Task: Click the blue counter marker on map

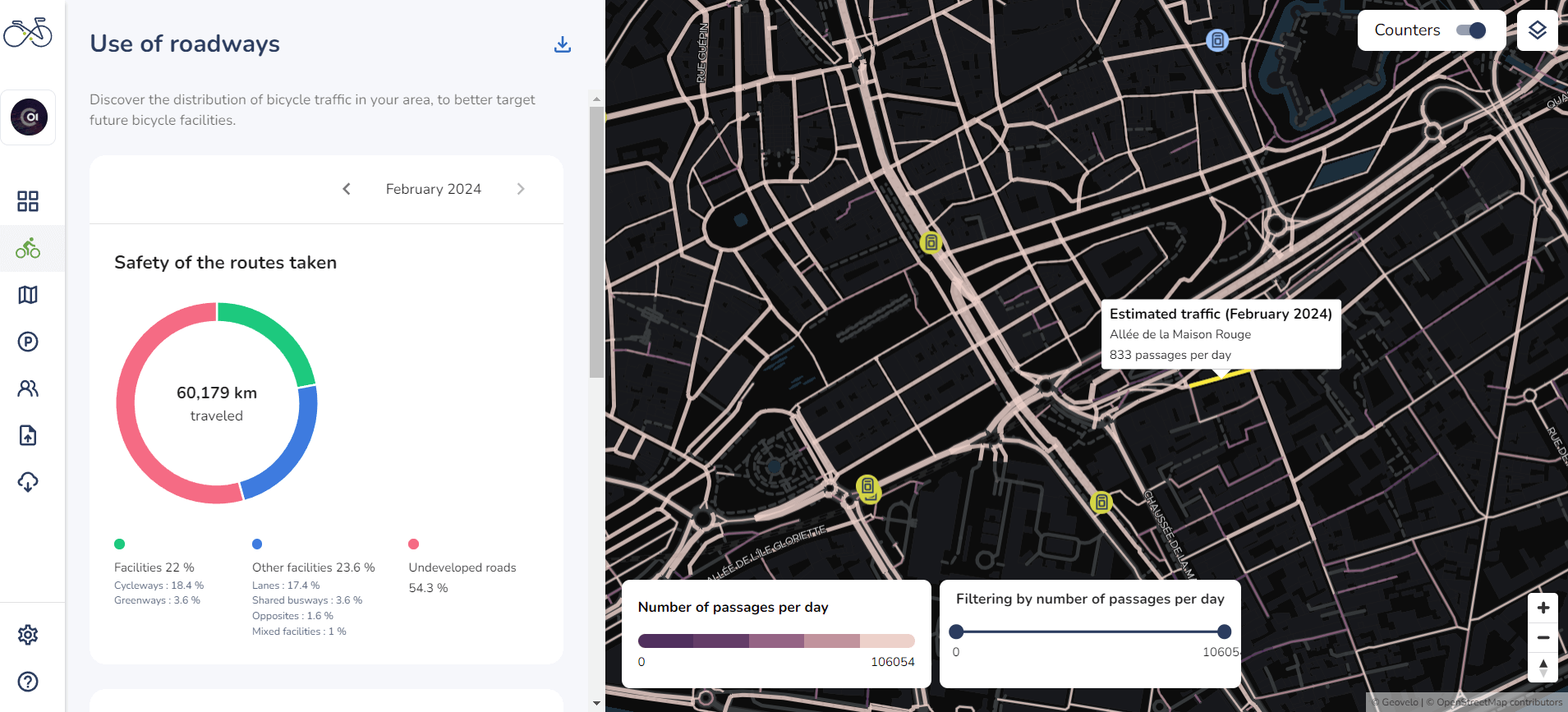Action: click(x=1217, y=39)
